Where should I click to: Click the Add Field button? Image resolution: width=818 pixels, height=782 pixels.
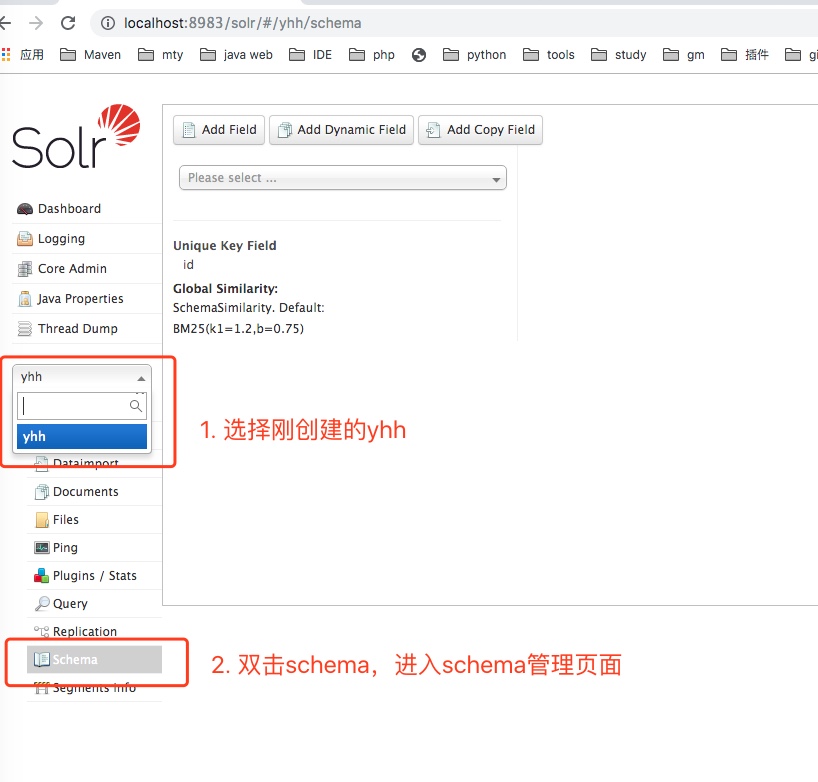(x=218, y=129)
